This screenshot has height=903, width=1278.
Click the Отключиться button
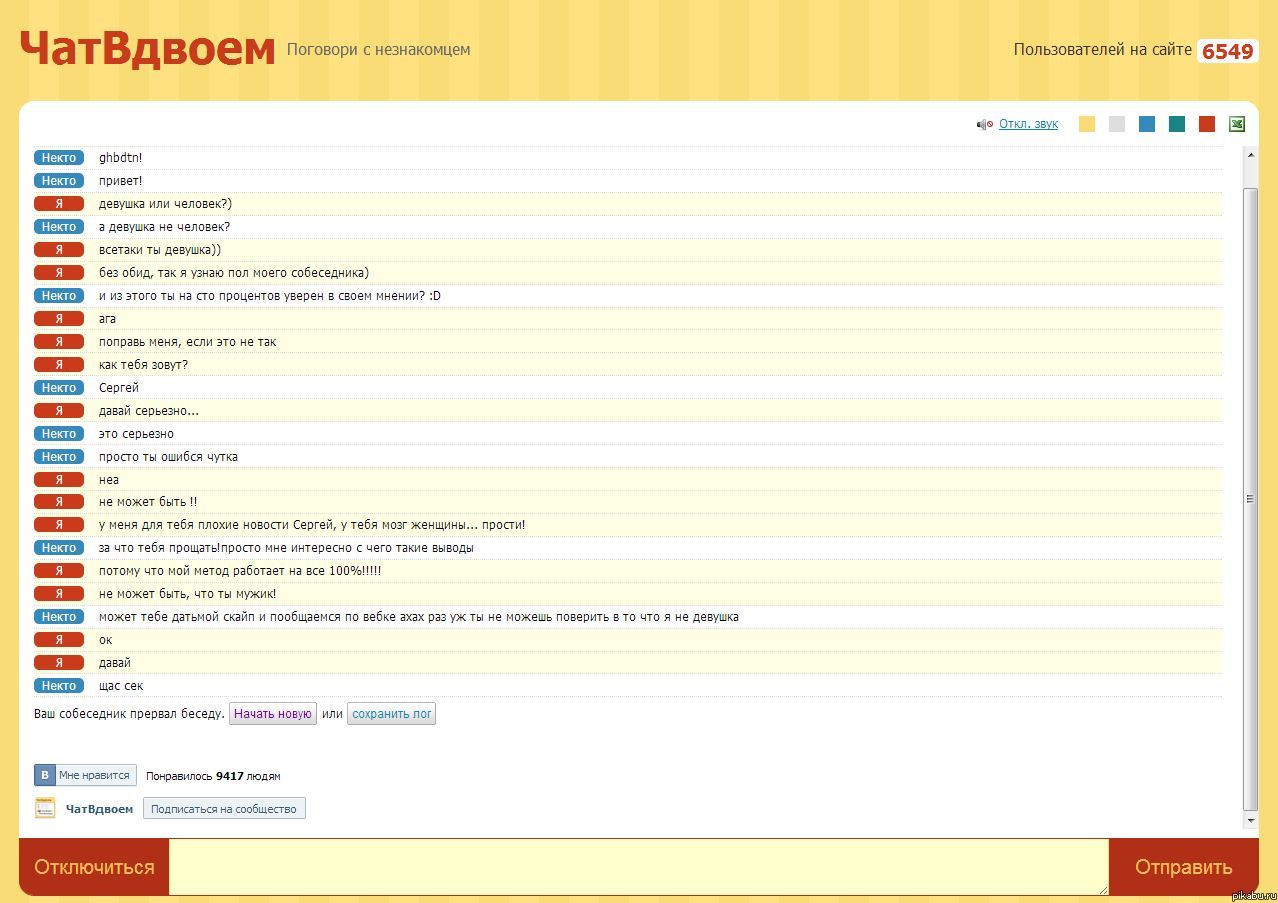pos(94,867)
